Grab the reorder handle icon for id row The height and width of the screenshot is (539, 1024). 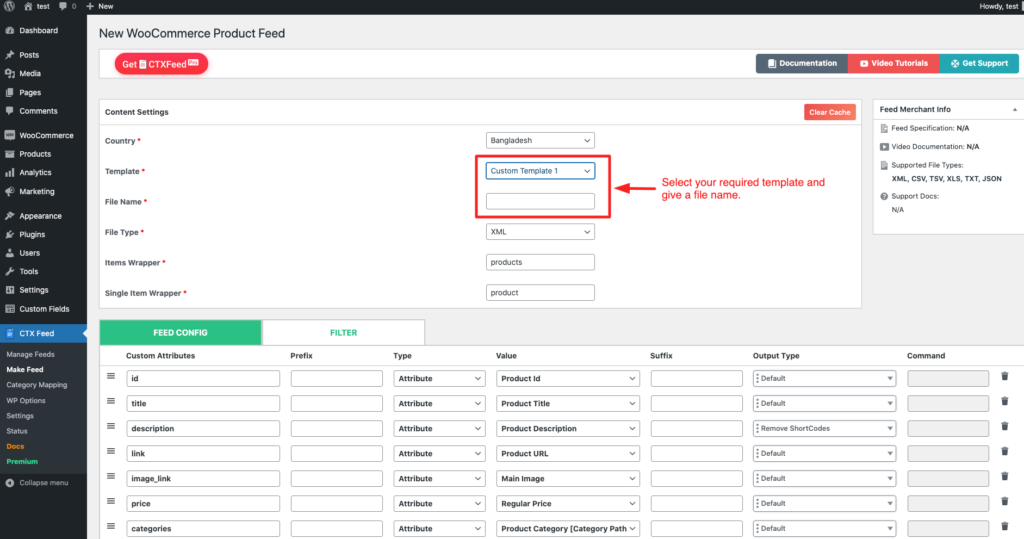(x=111, y=376)
